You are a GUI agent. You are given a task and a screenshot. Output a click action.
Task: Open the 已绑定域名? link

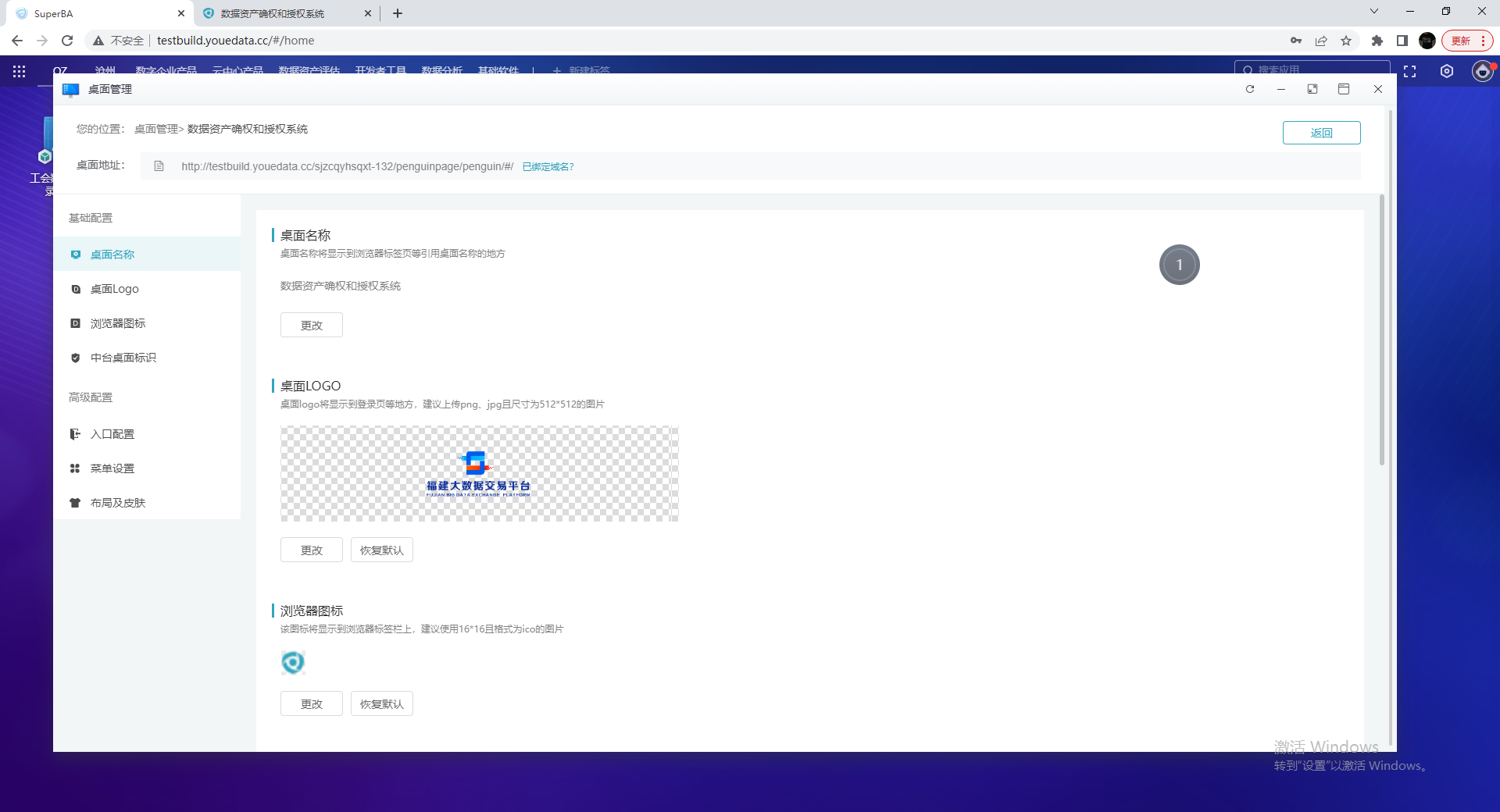(x=548, y=166)
